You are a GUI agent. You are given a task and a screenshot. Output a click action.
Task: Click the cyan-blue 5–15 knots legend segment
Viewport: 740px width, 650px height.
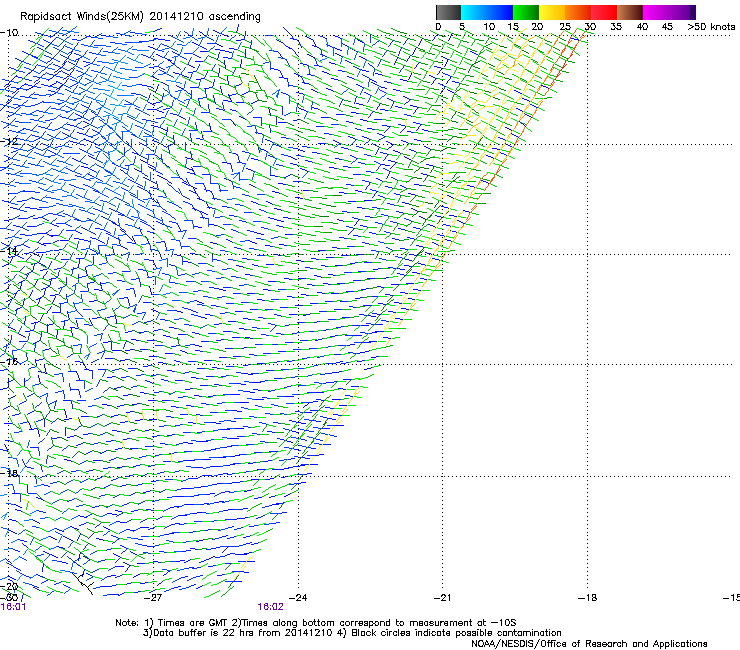coord(487,12)
